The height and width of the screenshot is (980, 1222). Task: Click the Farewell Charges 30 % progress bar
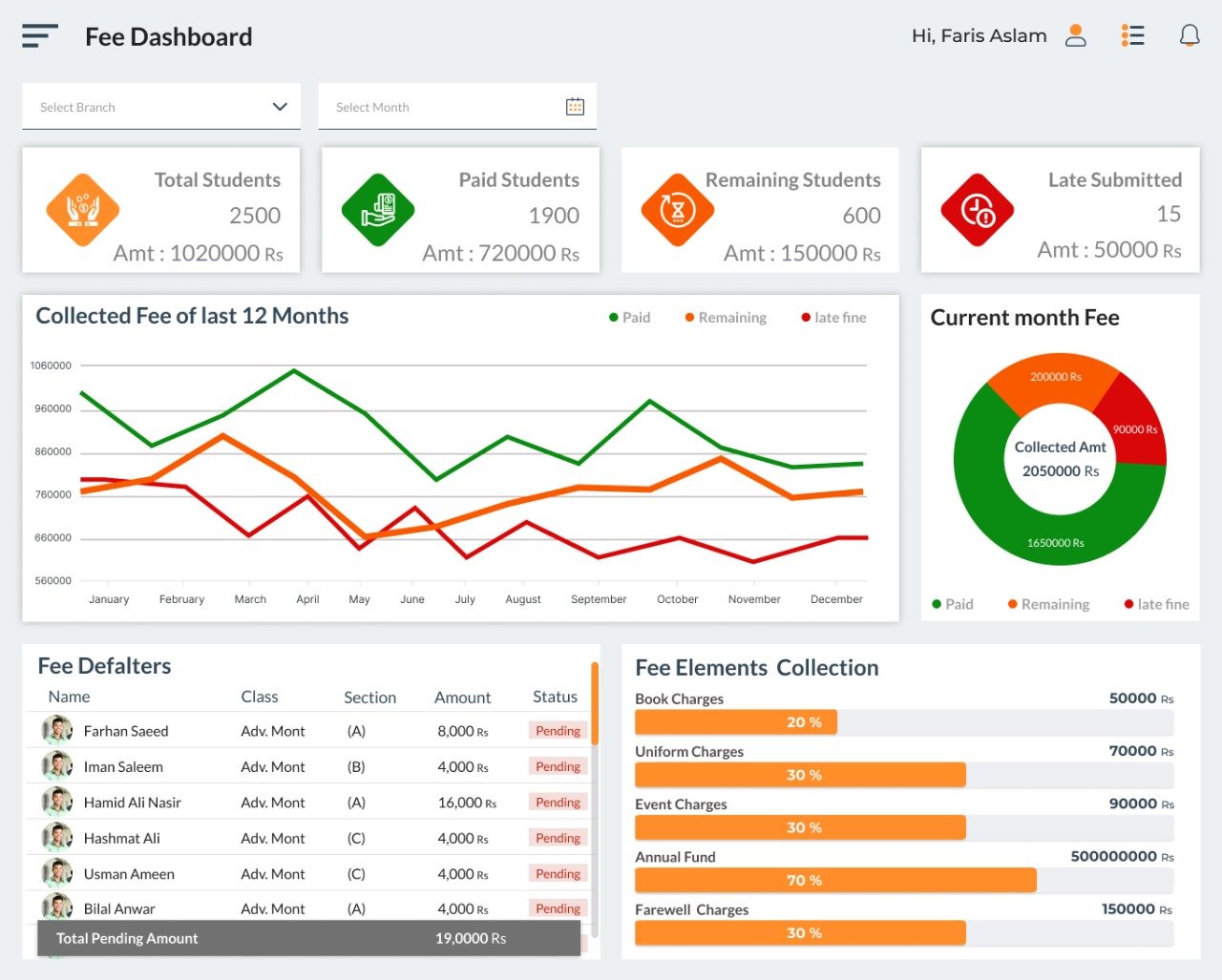pos(800,933)
